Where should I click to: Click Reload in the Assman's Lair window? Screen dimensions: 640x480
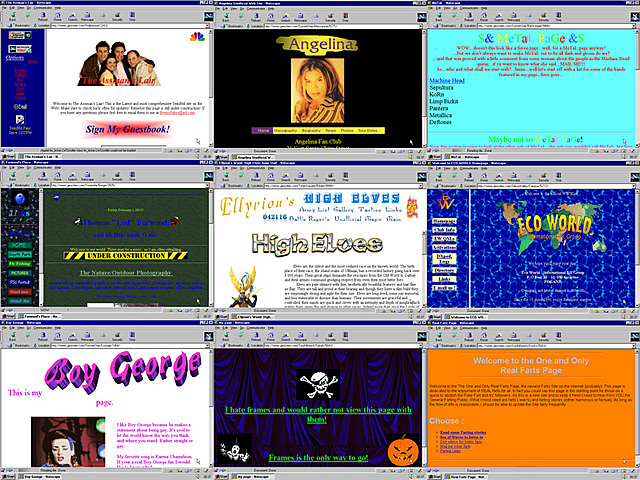click(x=42, y=16)
